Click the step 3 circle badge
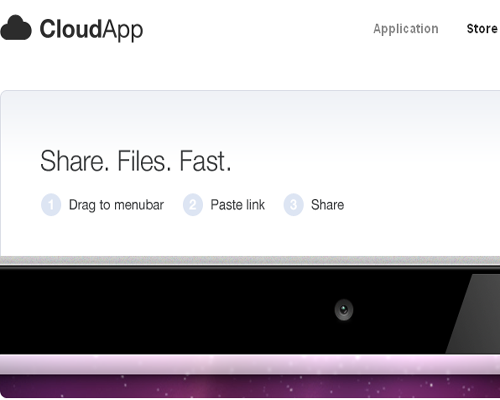 293,205
